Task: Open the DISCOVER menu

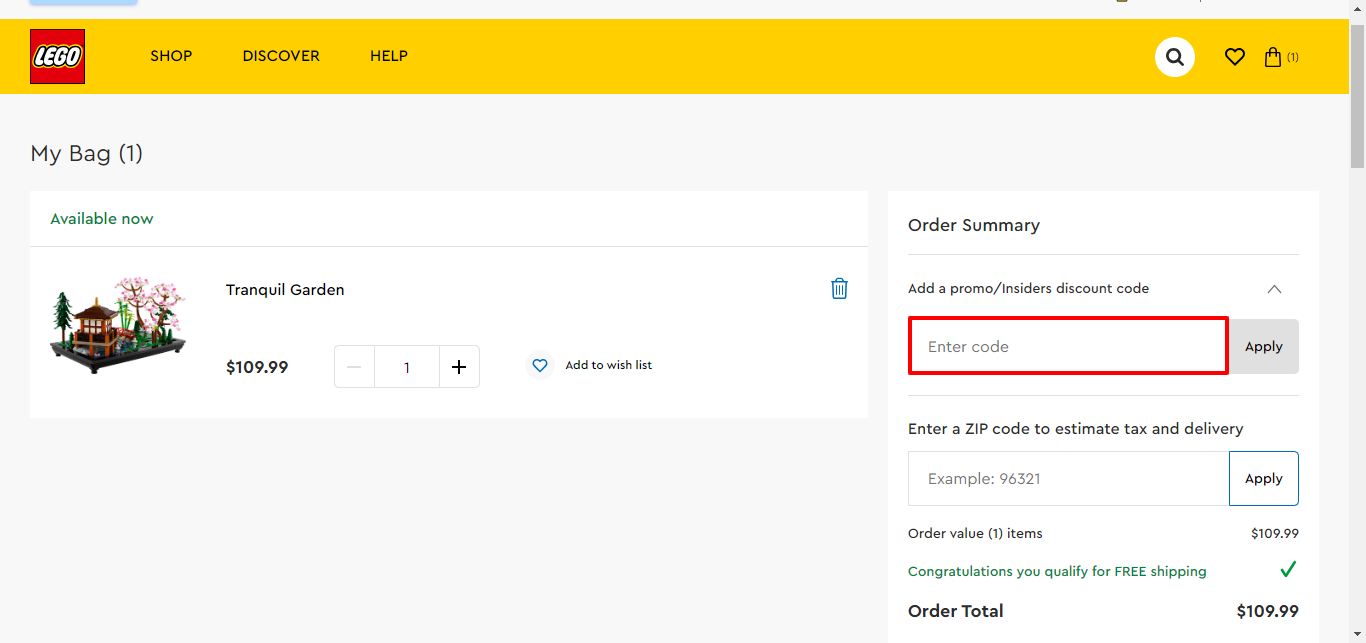Action: coord(281,56)
